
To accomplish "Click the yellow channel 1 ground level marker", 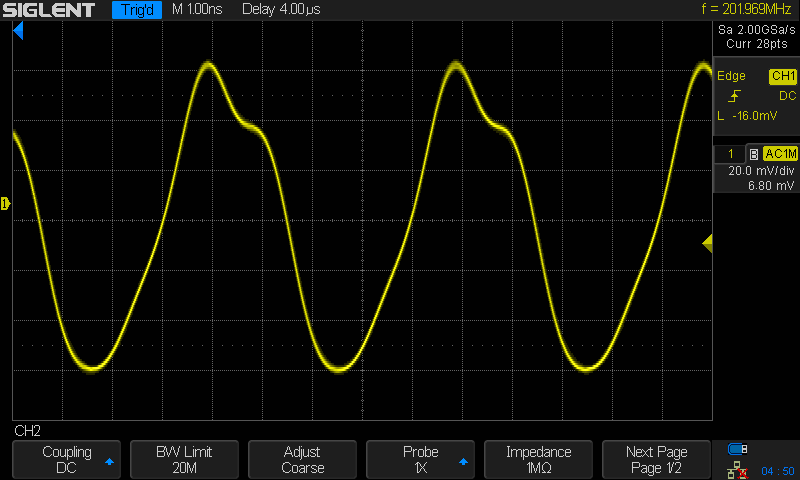I will (5, 204).
